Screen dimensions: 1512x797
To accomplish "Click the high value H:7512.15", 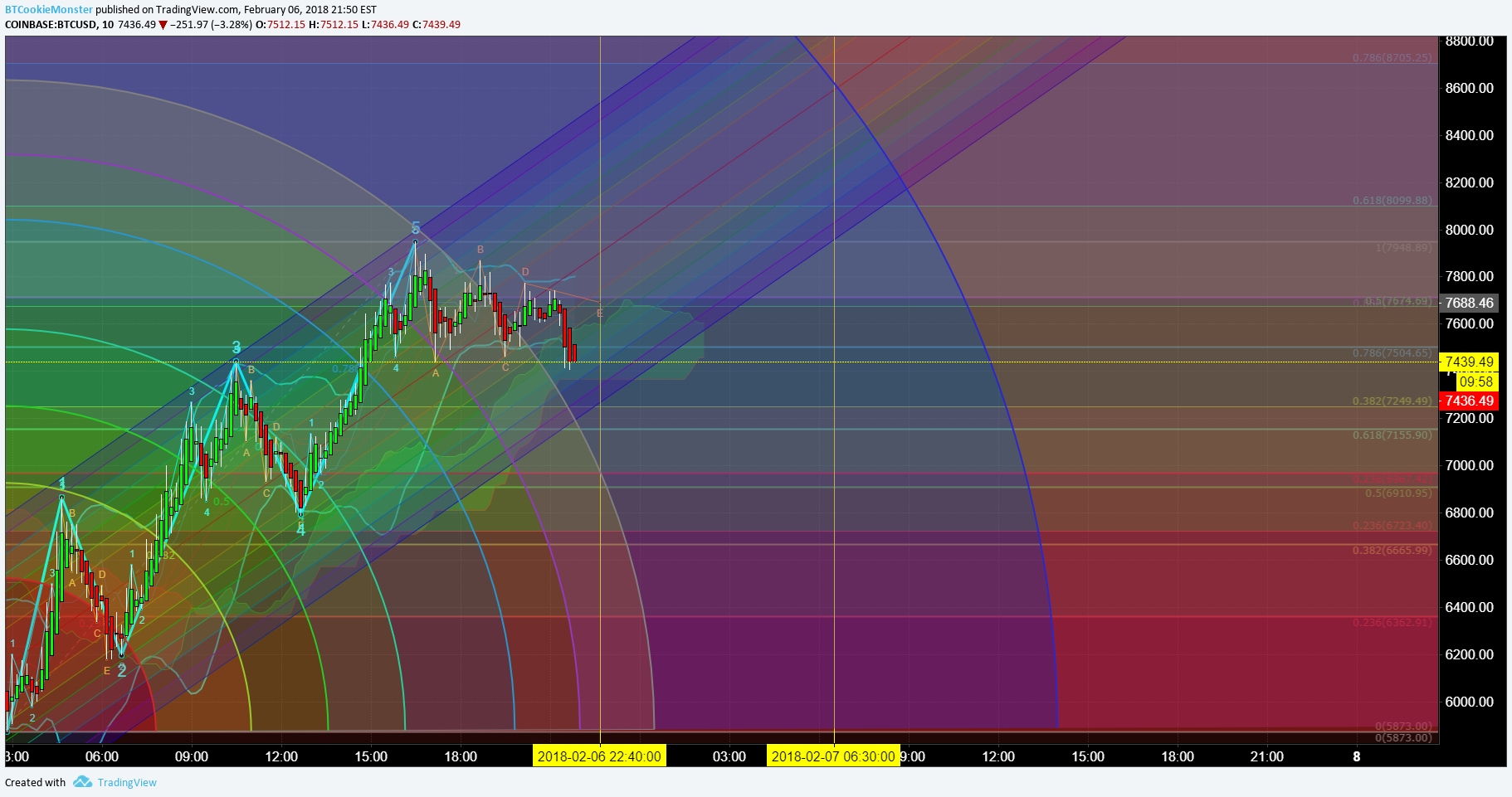I will point(334,25).
